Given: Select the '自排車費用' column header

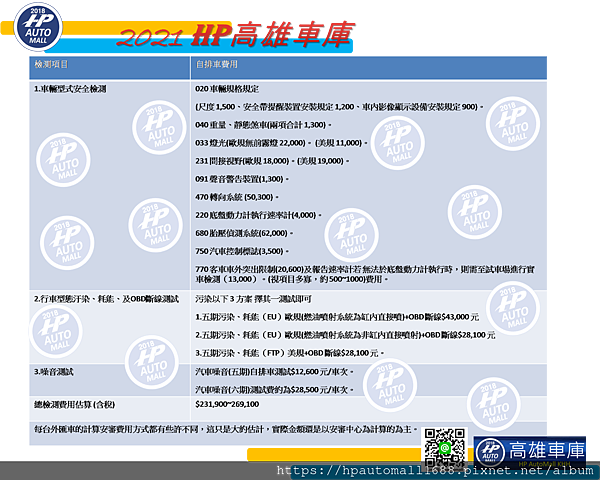Looking at the screenshot, I should coord(217,64).
